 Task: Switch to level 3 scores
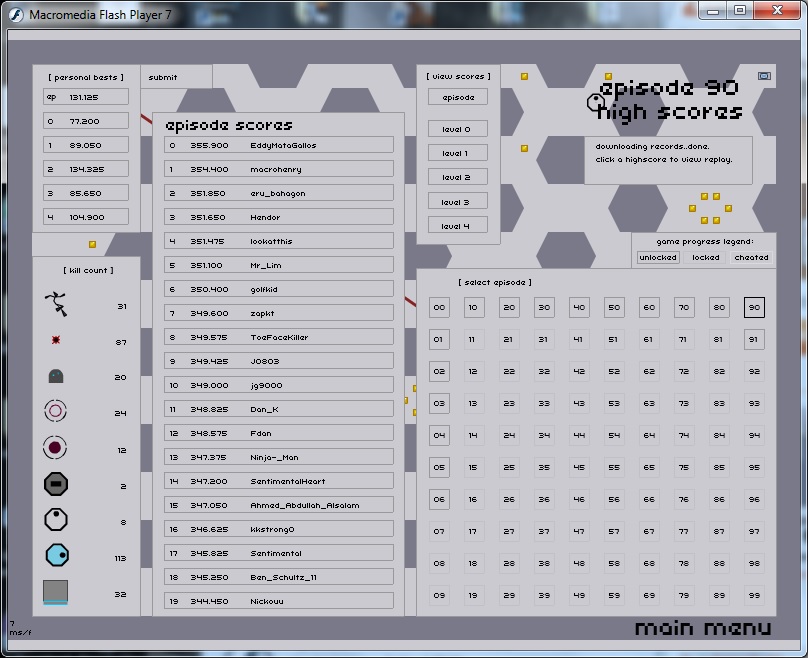[x=458, y=202]
